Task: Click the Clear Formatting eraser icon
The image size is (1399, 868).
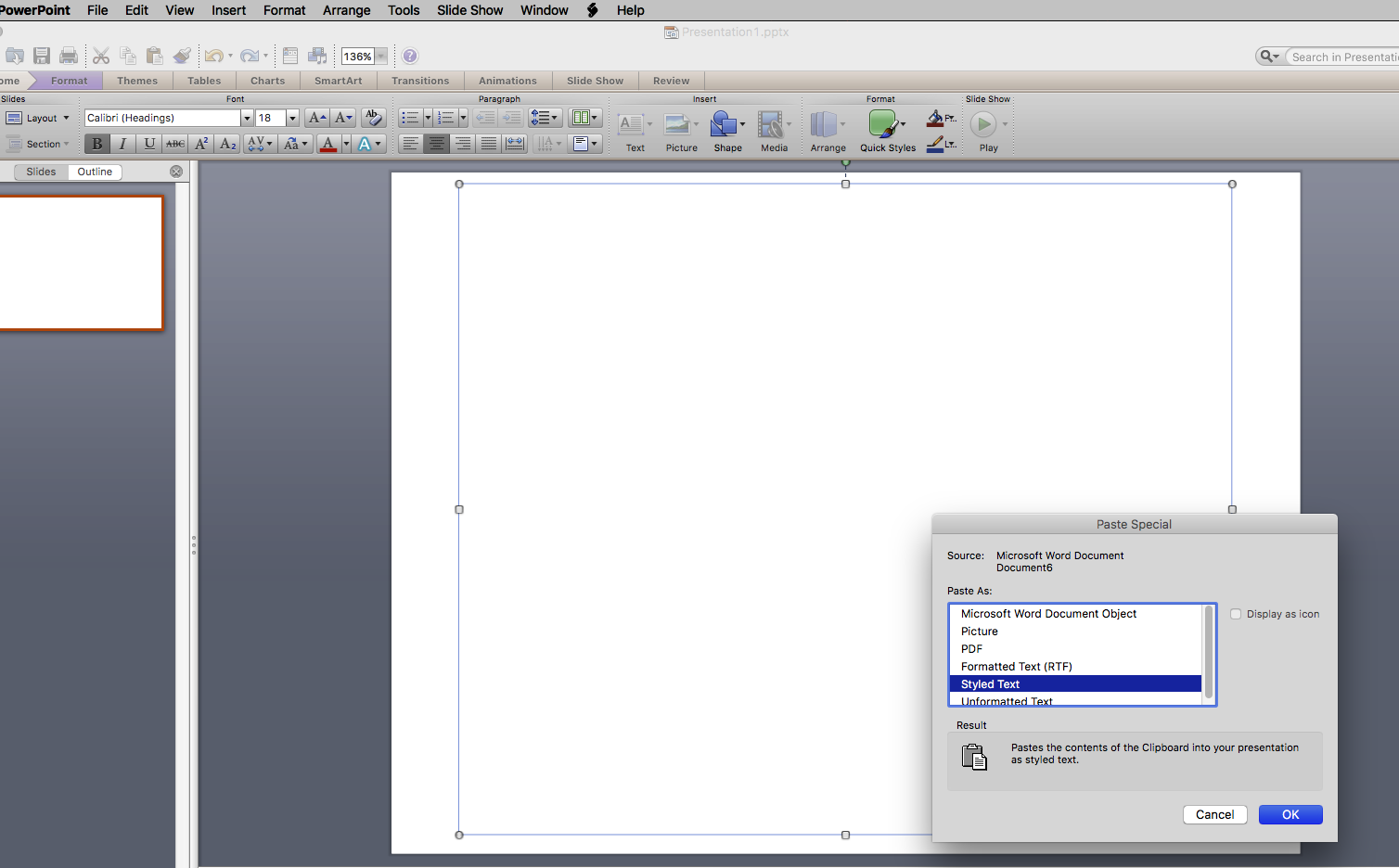Action: 374,118
